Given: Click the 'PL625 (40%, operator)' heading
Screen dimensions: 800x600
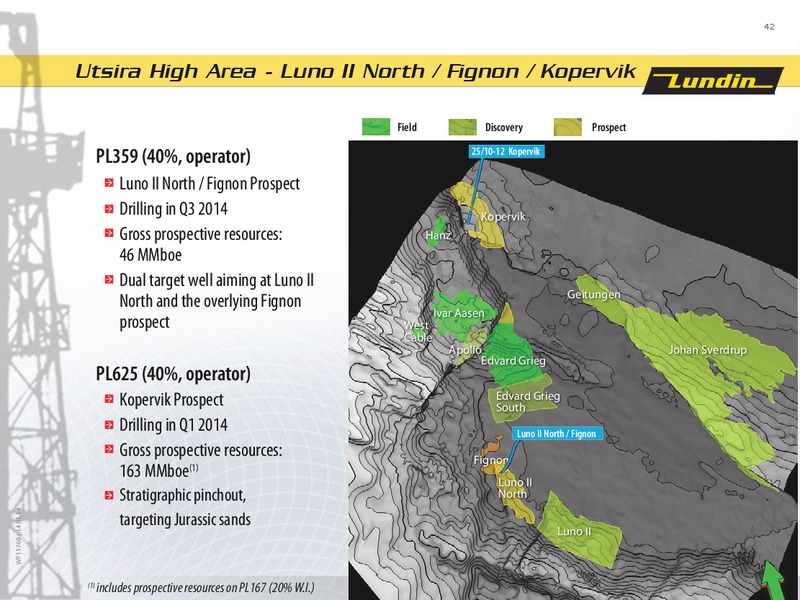Looking at the screenshot, I should coord(173,374).
